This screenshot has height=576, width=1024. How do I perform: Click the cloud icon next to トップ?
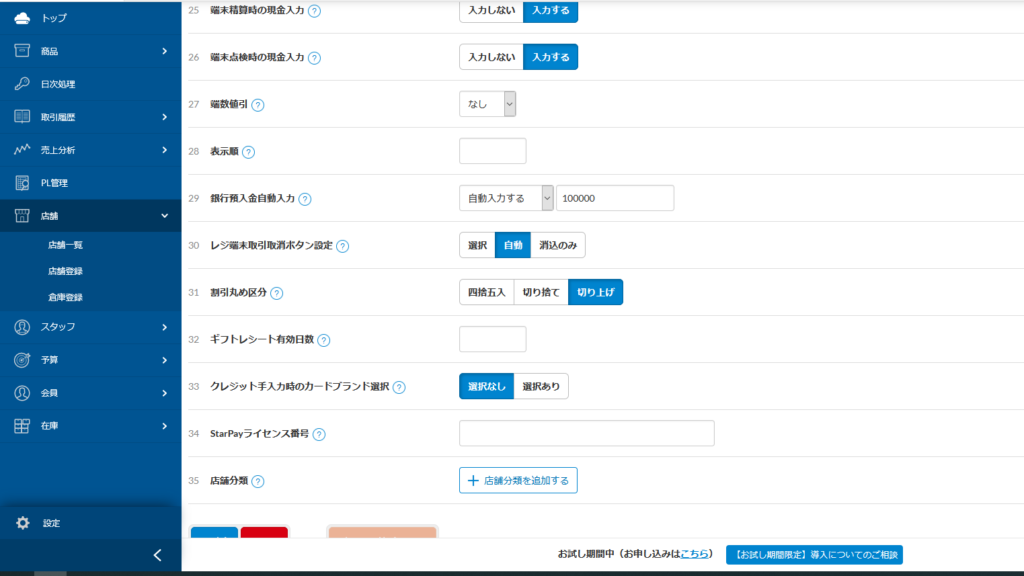22,18
